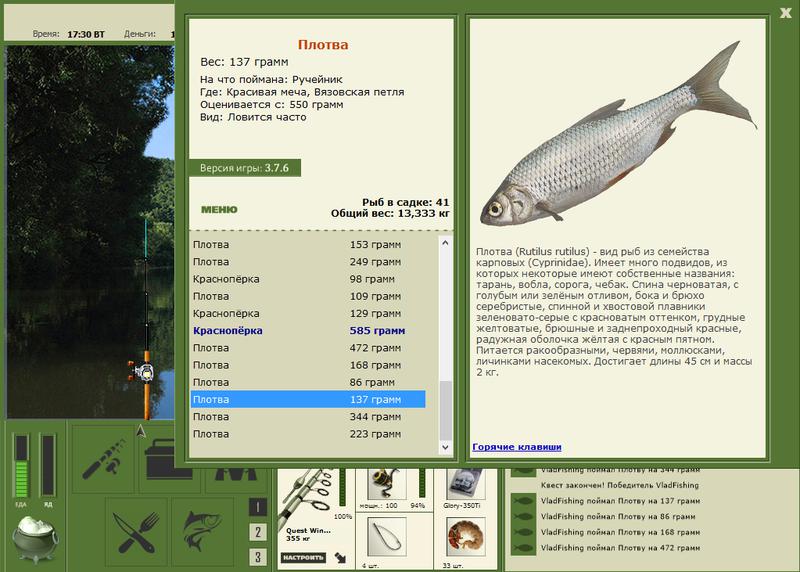Open the Горячие клавиши link
The height and width of the screenshot is (572, 800).
(x=517, y=447)
